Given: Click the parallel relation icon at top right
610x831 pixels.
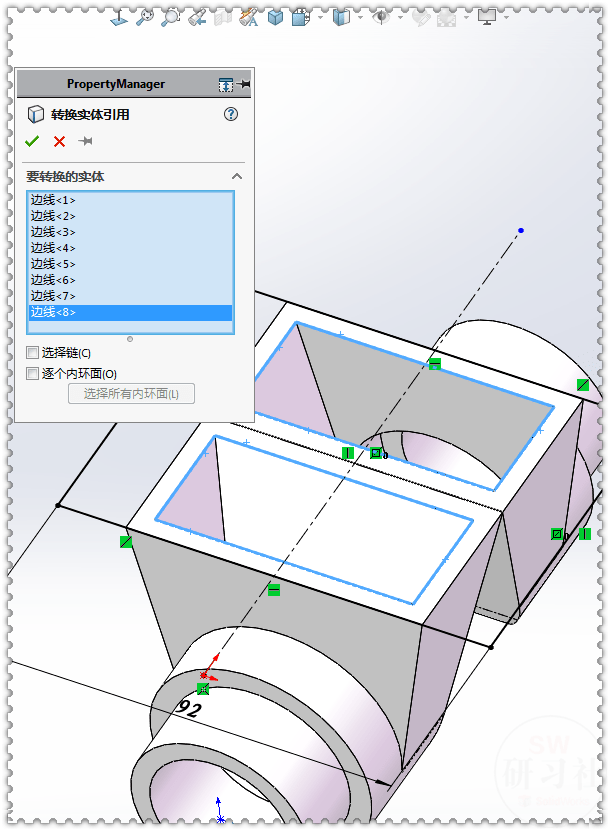Looking at the screenshot, I should pyautogui.click(x=583, y=385).
